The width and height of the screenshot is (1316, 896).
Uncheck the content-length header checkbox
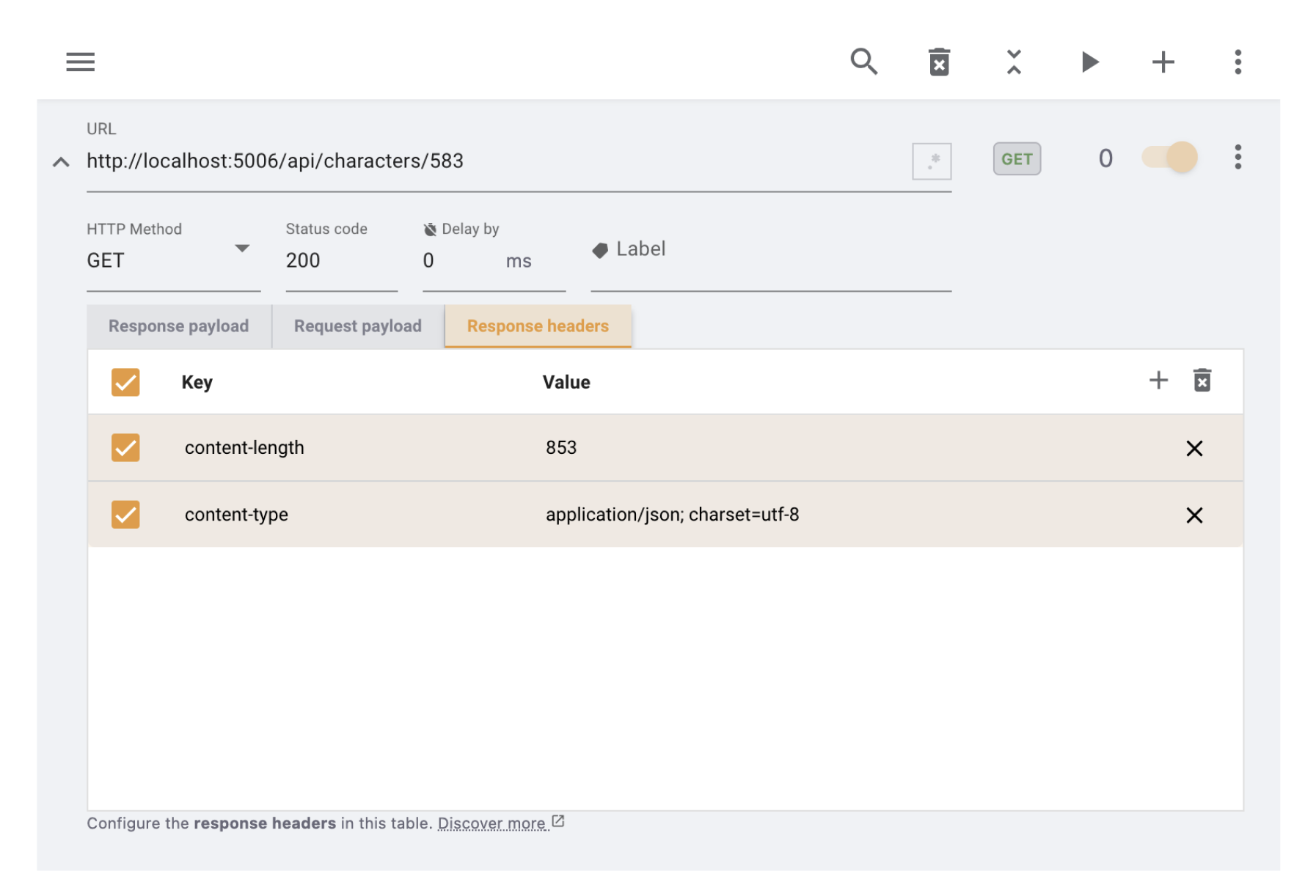pyautogui.click(x=125, y=447)
